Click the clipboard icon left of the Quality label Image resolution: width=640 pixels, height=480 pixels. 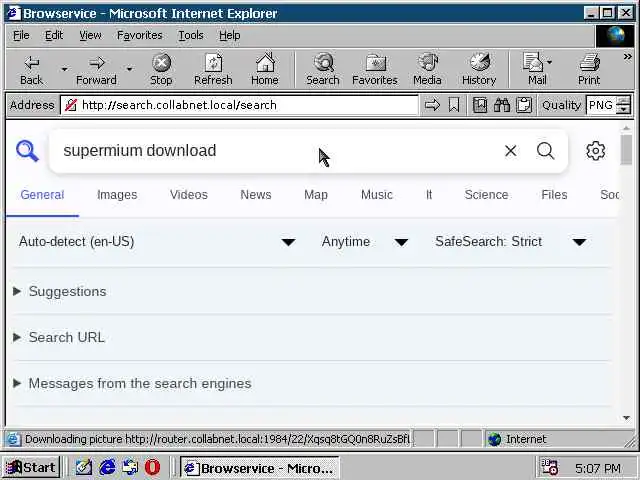(x=524, y=105)
